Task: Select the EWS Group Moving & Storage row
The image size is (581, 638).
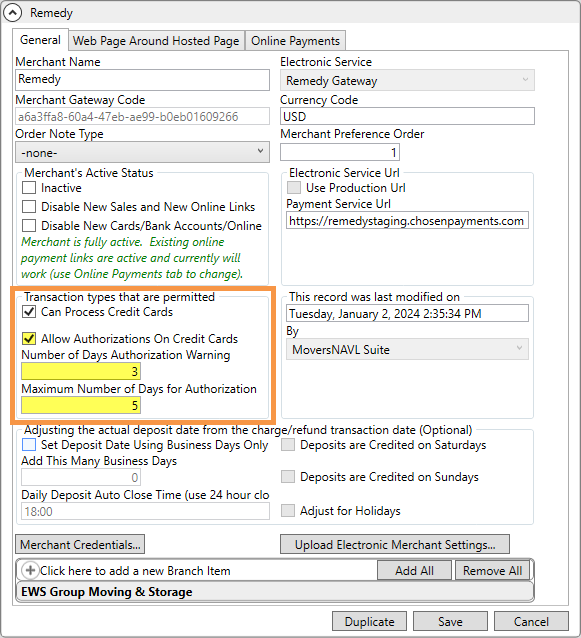Action: (x=275, y=592)
